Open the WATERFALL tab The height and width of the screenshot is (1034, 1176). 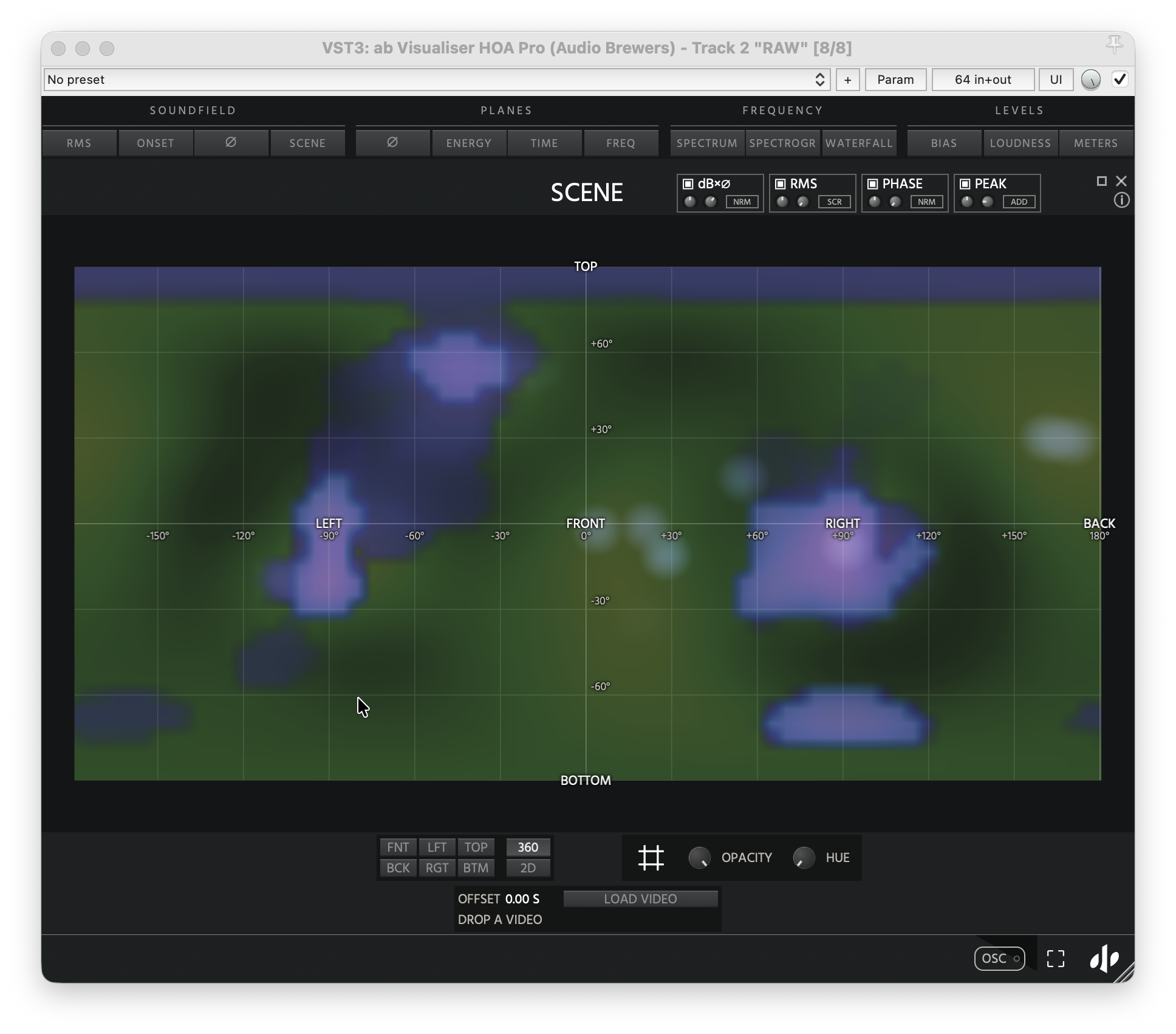point(859,143)
